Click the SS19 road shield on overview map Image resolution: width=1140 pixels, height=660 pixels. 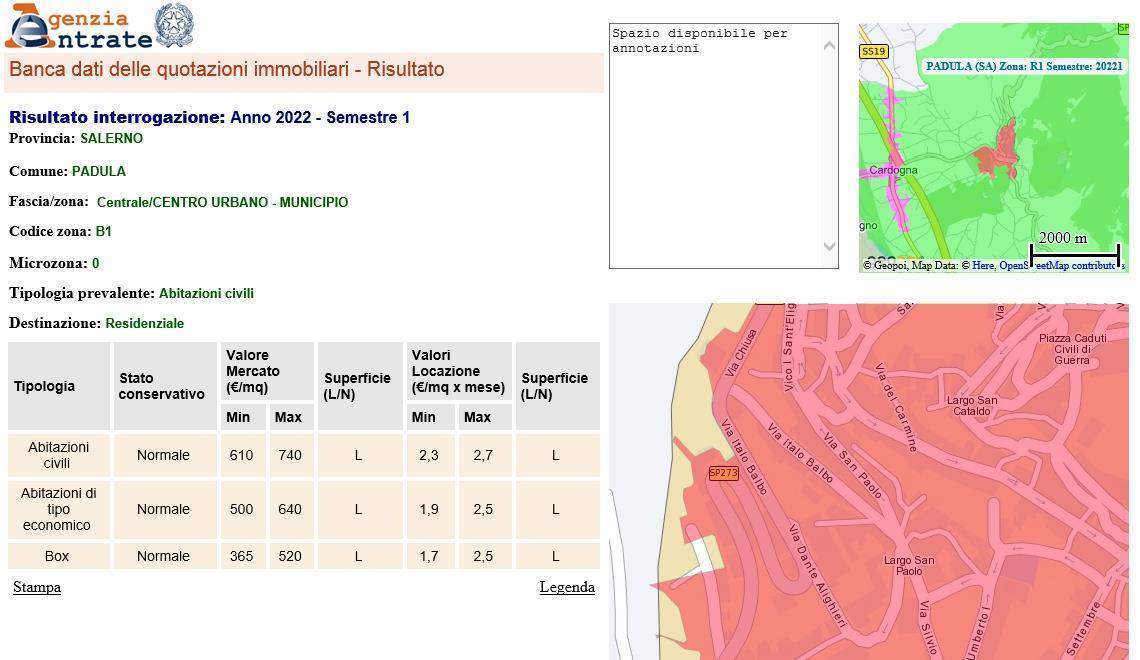pyautogui.click(x=873, y=51)
